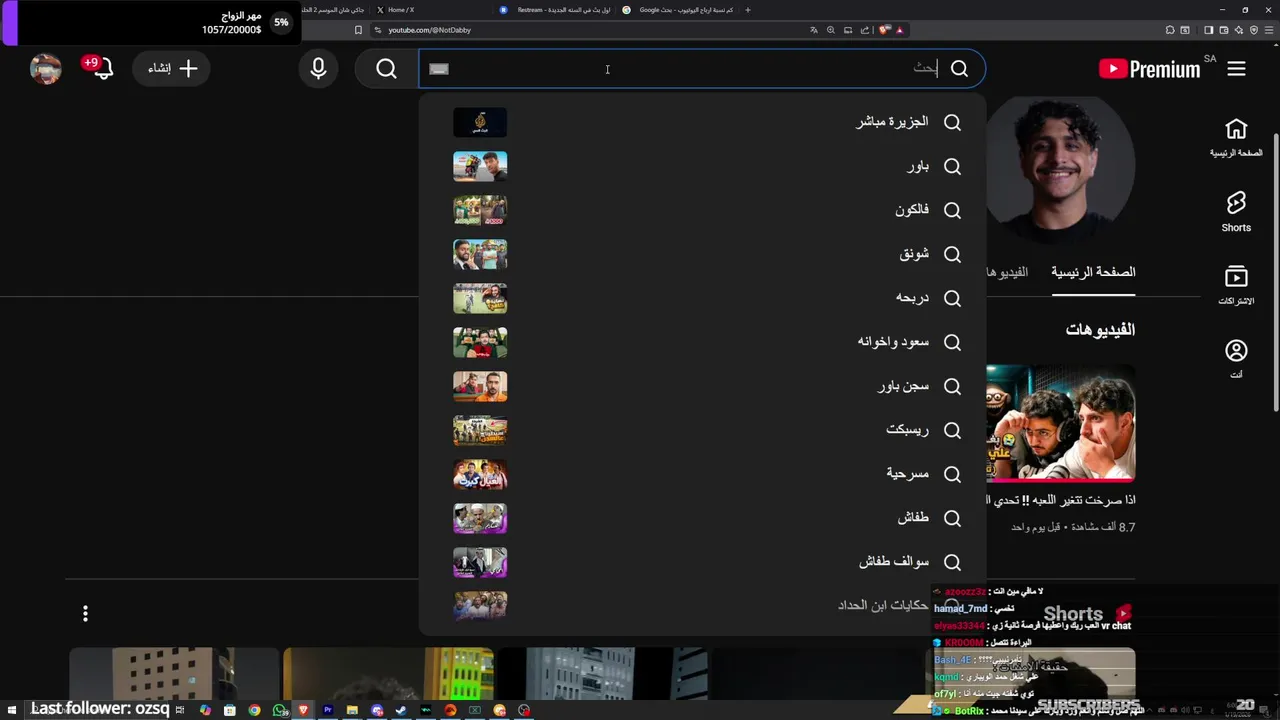Viewport: 1280px width, 720px height.
Task: Click the search magnifier inside the search box
Action: click(x=959, y=69)
